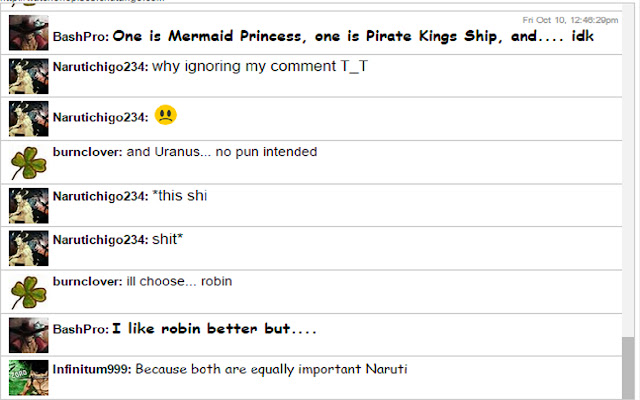This screenshot has height=400, width=640.
Task: Click burnclover's clover avatar beside 'ill choose... robin'
Action: (x=29, y=292)
